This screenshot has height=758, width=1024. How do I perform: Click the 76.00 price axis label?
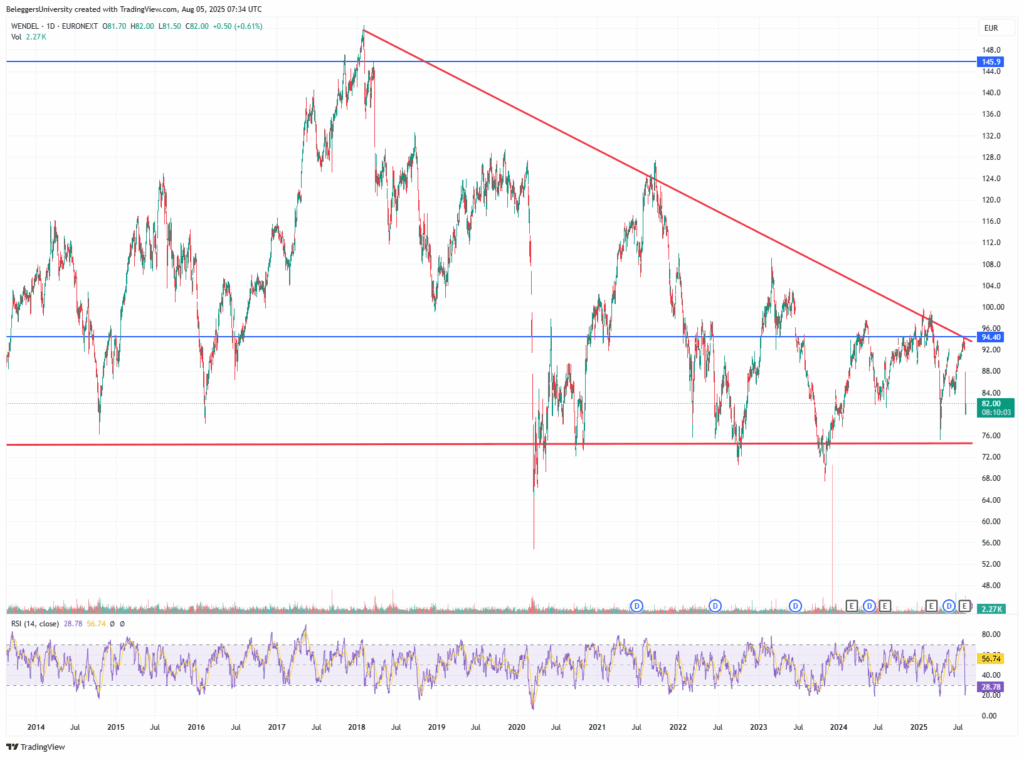coord(991,435)
